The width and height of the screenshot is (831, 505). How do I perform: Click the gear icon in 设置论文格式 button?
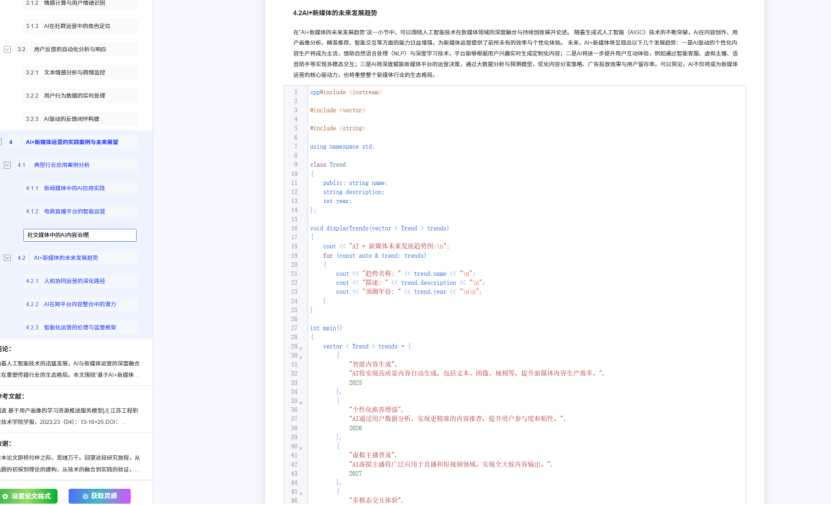click(x=5, y=497)
